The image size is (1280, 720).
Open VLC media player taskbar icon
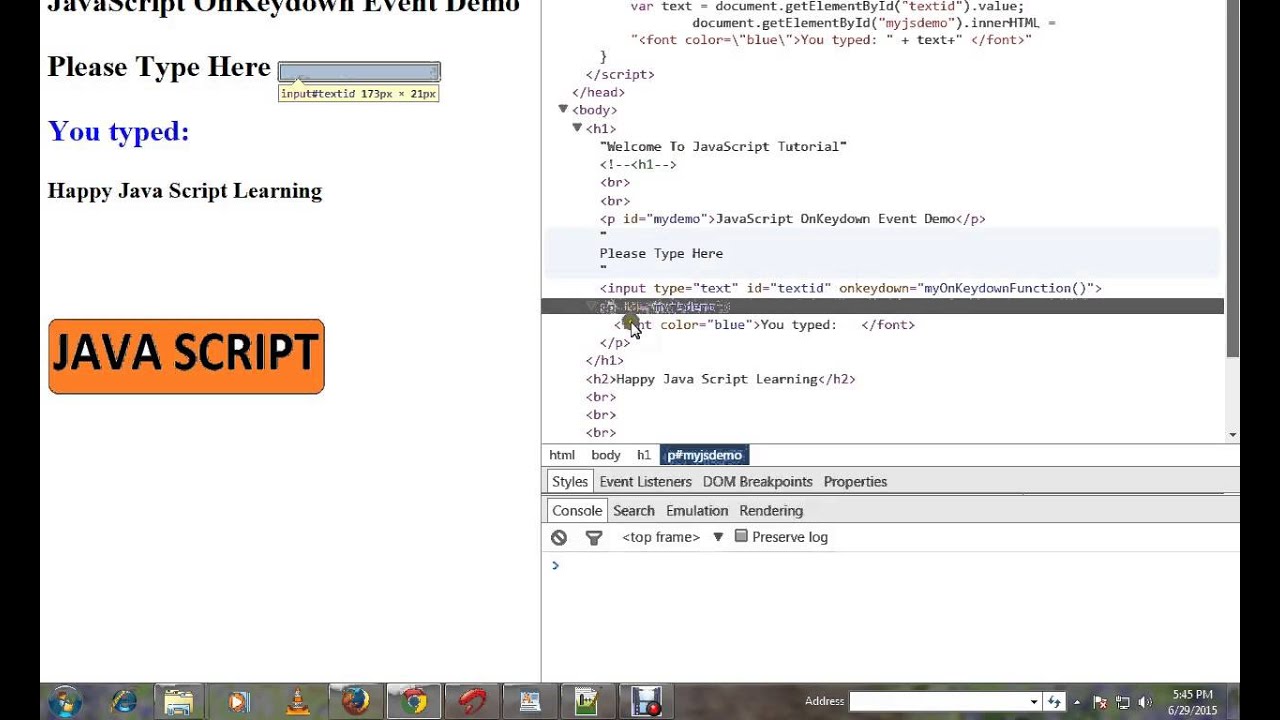(297, 701)
